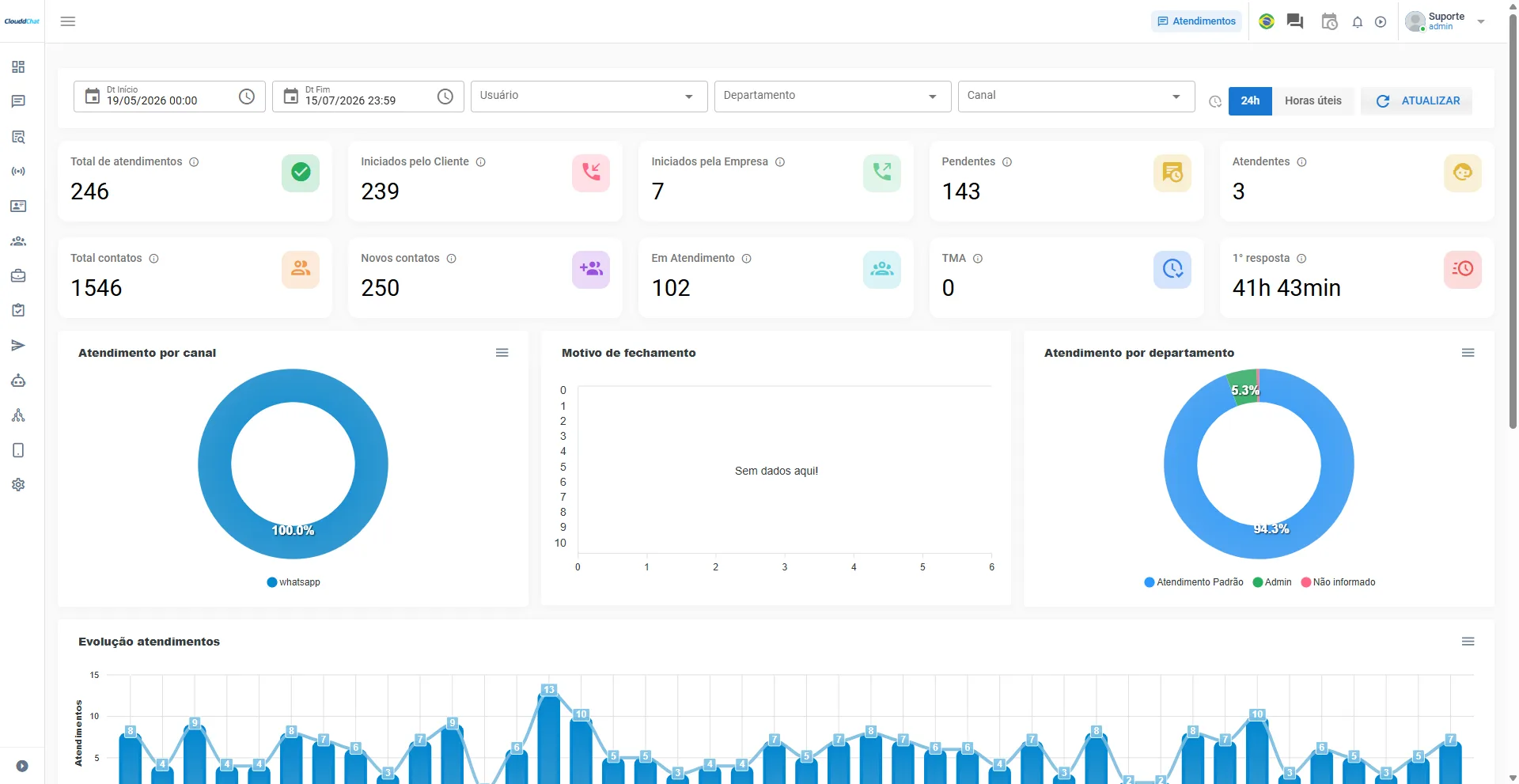Toggle Admin legend series
Image resolution: width=1519 pixels, height=784 pixels.
(x=1272, y=582)
